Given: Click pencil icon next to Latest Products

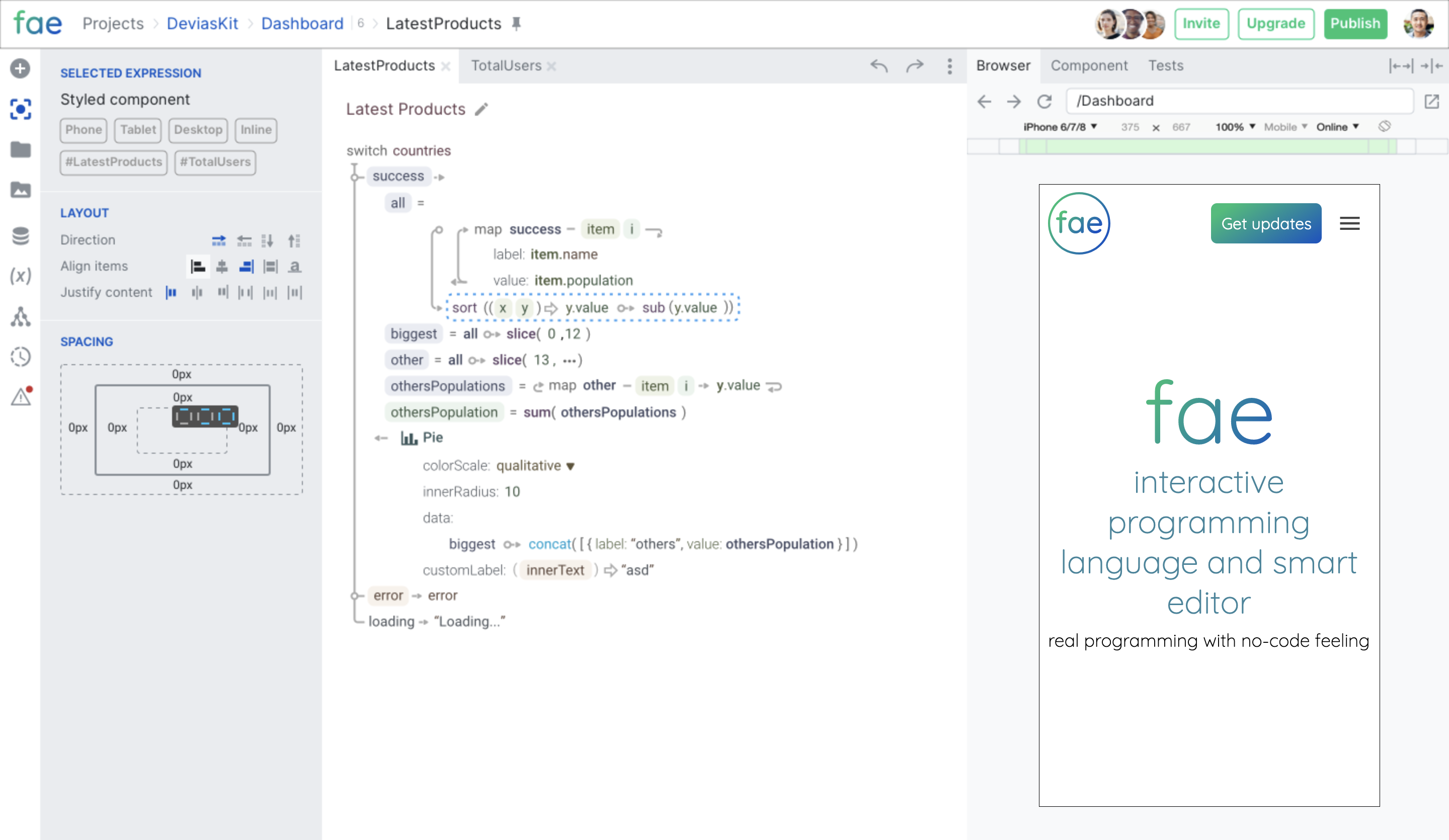Looking at the screenshot, I should pos(482,109).
